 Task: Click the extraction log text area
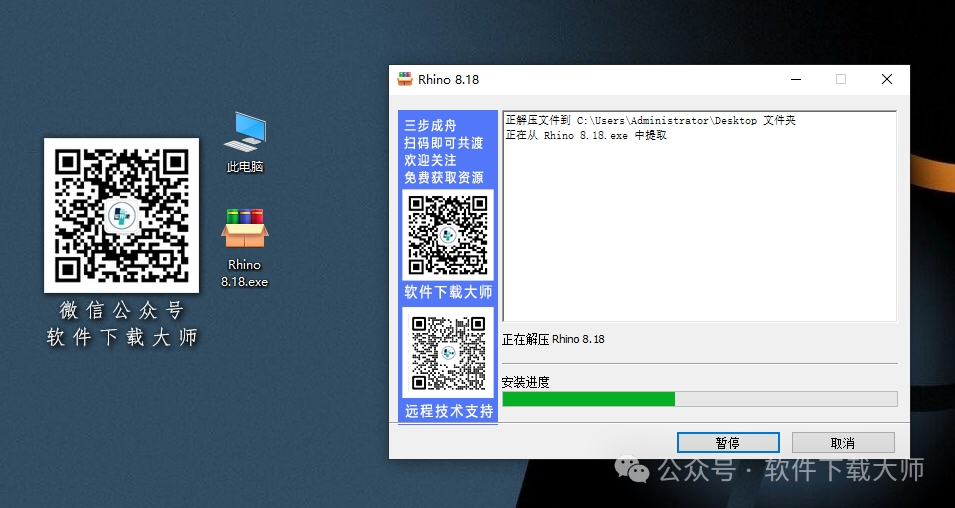(x=699, y=216)
